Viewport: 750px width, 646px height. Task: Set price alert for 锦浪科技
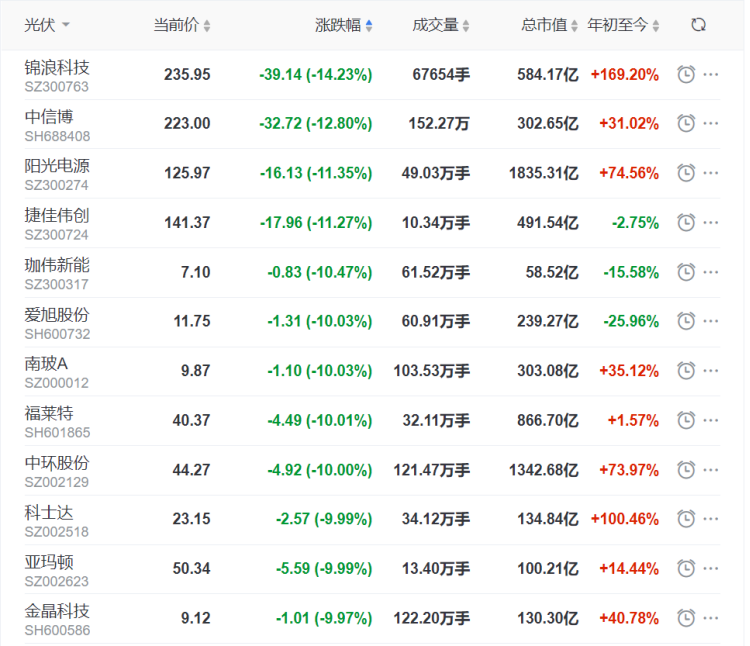pyautogui.click(x=686, y=74)
